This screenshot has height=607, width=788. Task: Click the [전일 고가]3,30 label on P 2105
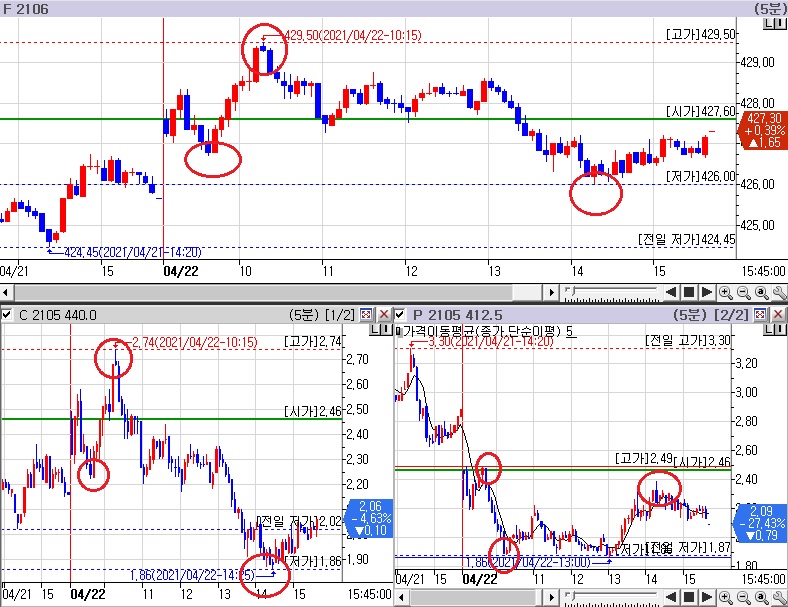click(x=687, y=341)
